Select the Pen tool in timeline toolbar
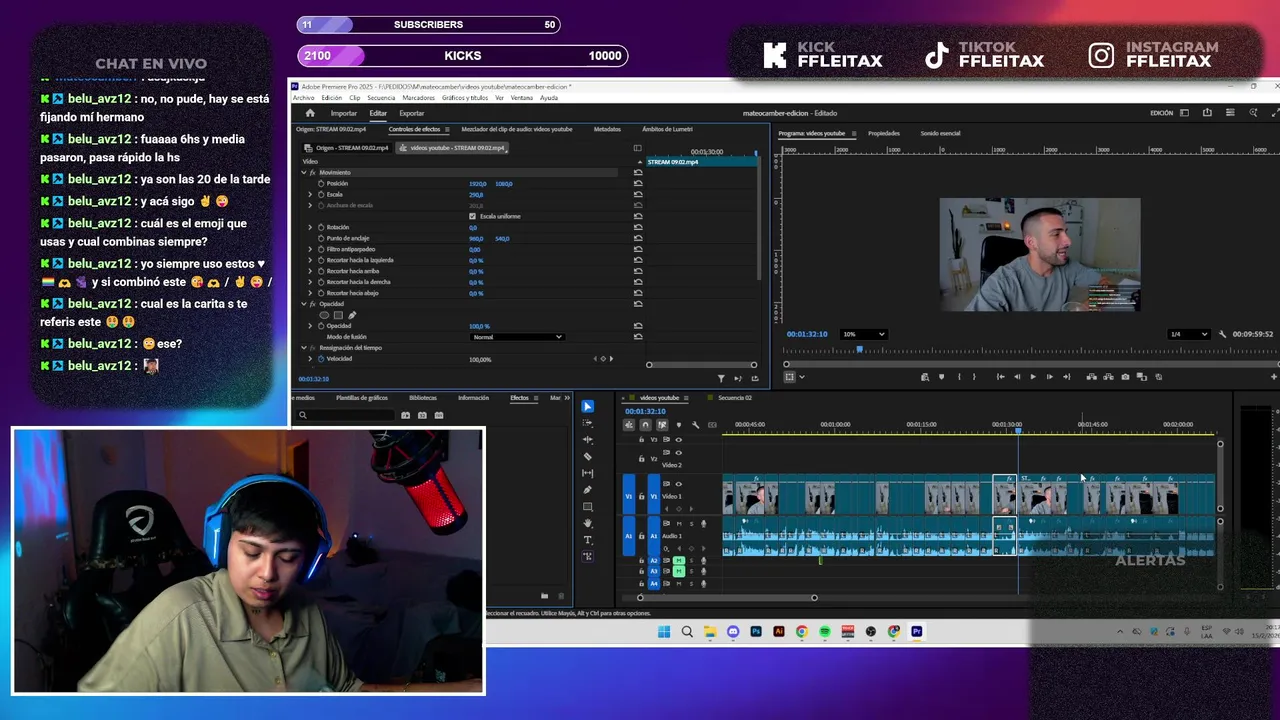1280x720 pixels. pos(588,490)
